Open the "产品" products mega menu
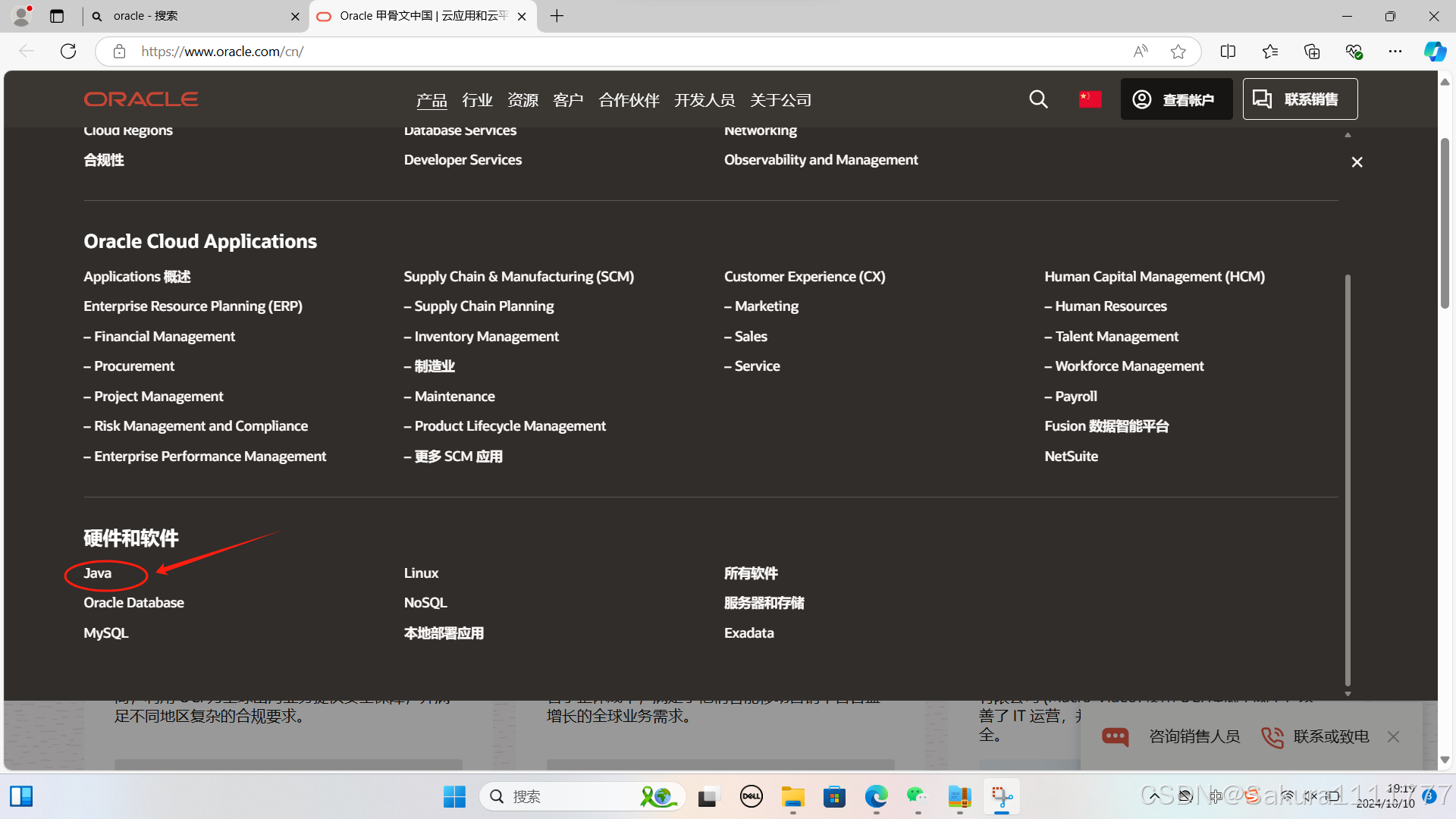The image size is (1456, 819). pyautogui.click(x=431, y=99)
